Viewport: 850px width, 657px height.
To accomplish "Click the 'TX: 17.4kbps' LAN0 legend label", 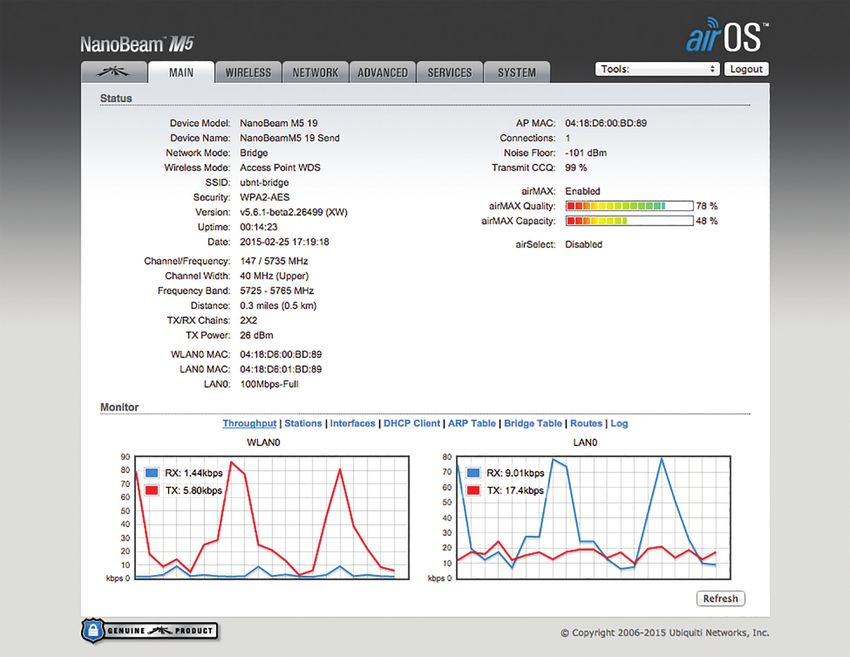I will tap(515, 490).
